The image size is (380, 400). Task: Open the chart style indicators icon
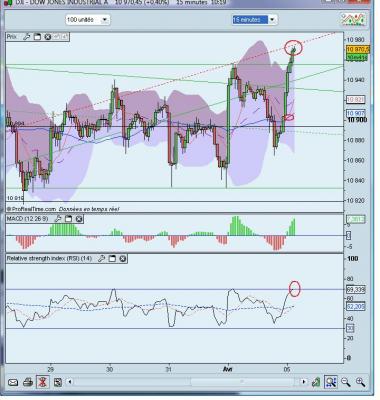353,19
